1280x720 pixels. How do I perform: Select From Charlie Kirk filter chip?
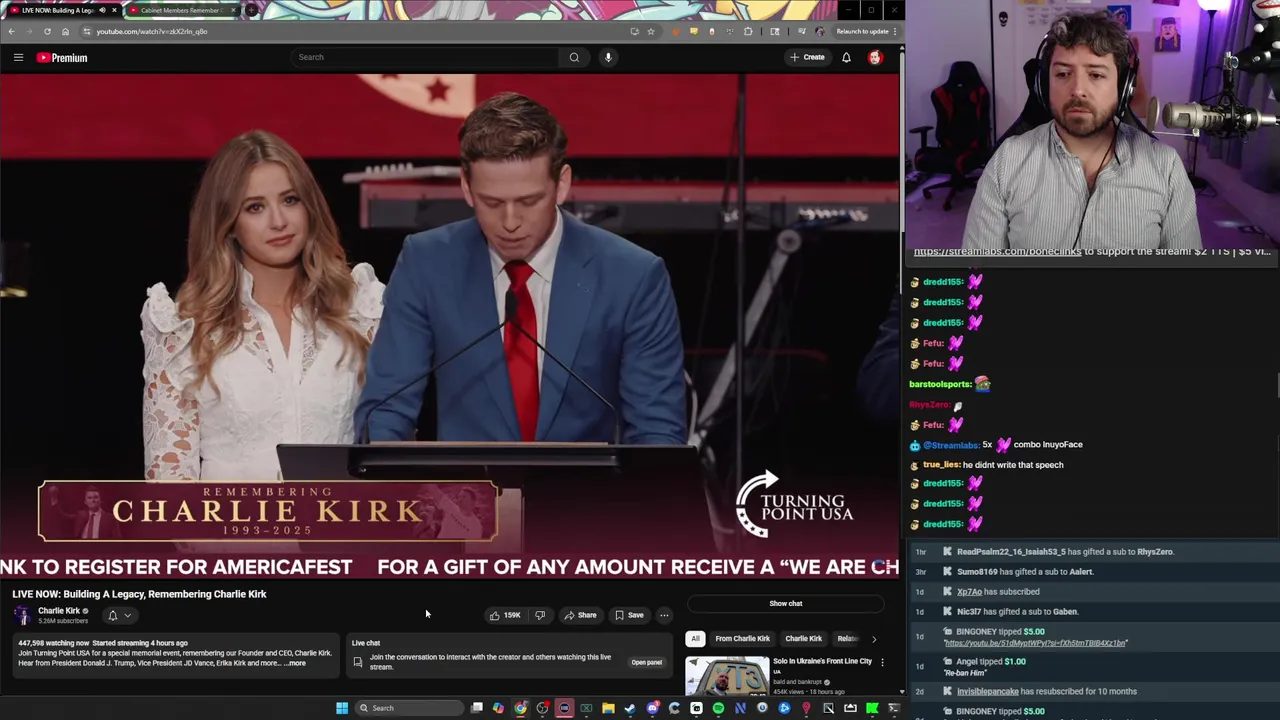[742, 638]
